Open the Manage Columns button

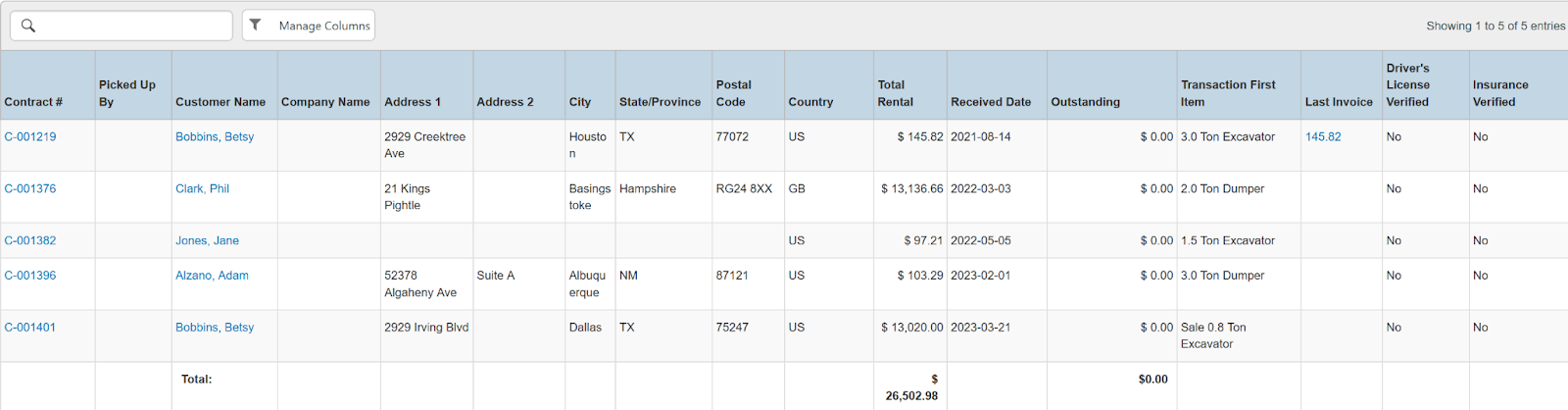(x=323, y=26)
